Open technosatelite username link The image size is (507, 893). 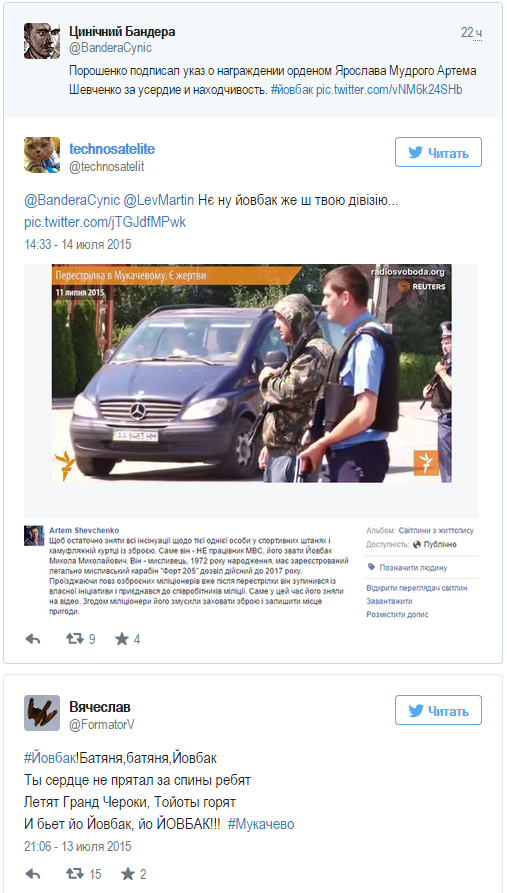click(x=112, y=149)
